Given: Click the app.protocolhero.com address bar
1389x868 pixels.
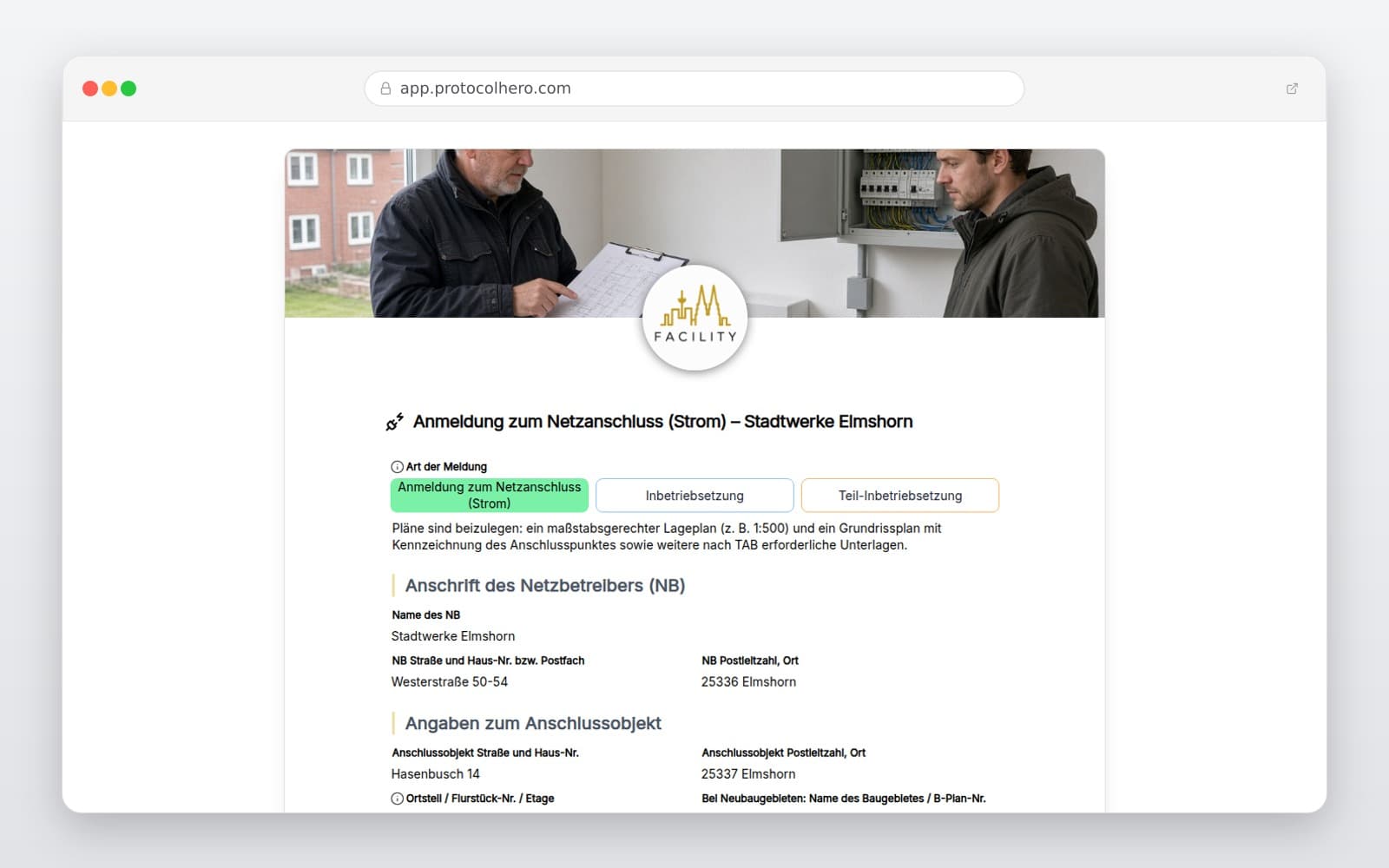Looking at the screenshot, I should [x=694, y=89].
